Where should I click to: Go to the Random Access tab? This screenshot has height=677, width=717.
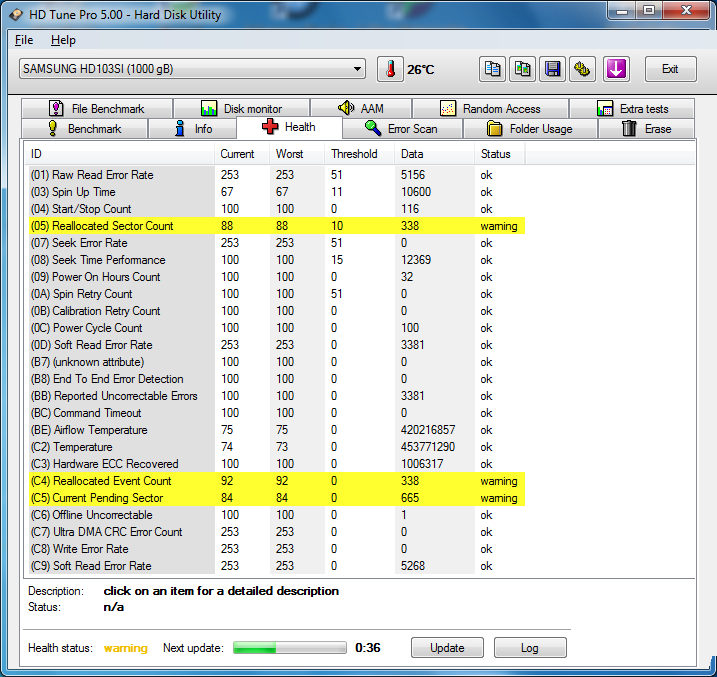pos(490,109)
